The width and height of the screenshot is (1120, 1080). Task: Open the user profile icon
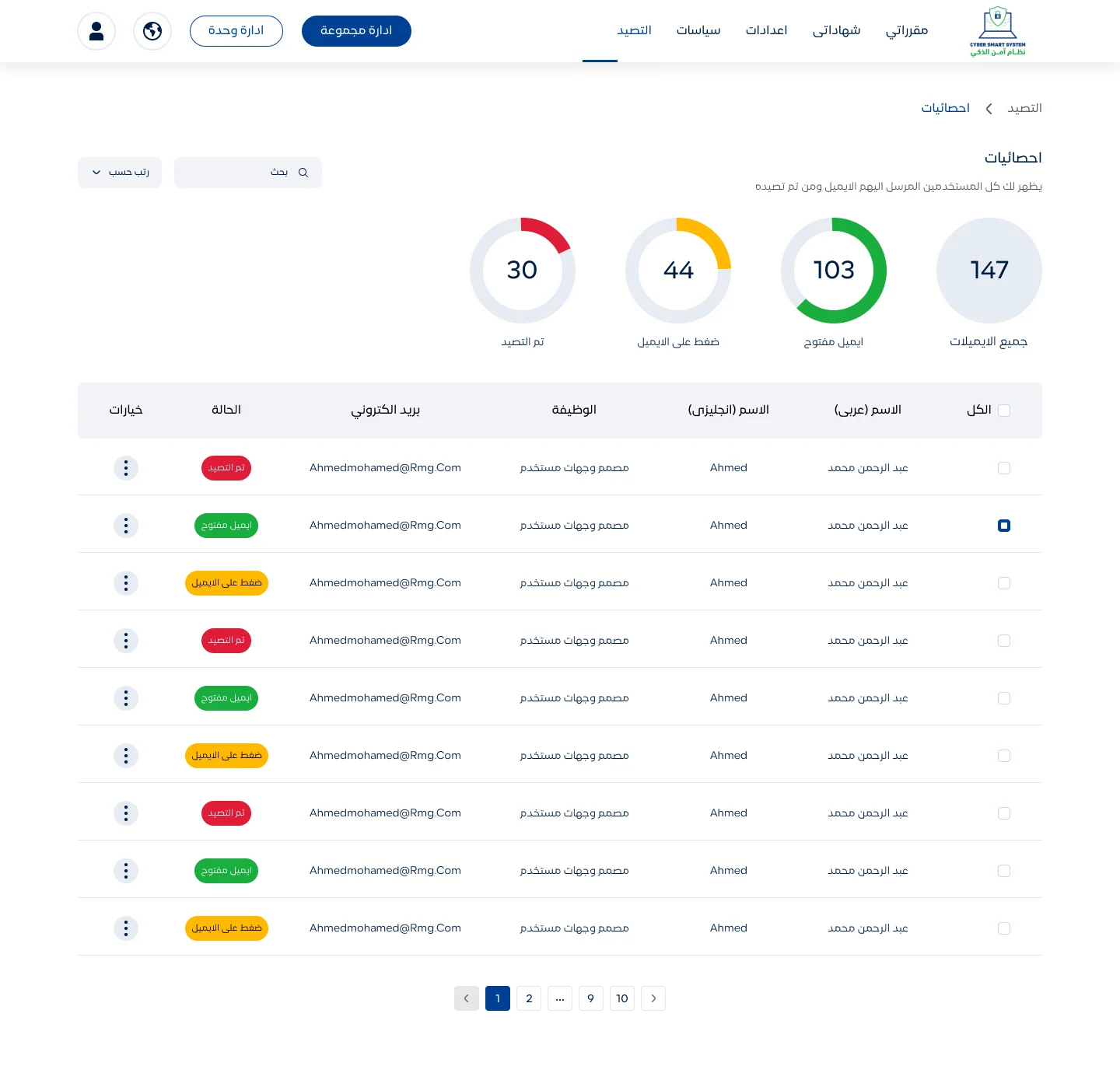pos(96,31)
